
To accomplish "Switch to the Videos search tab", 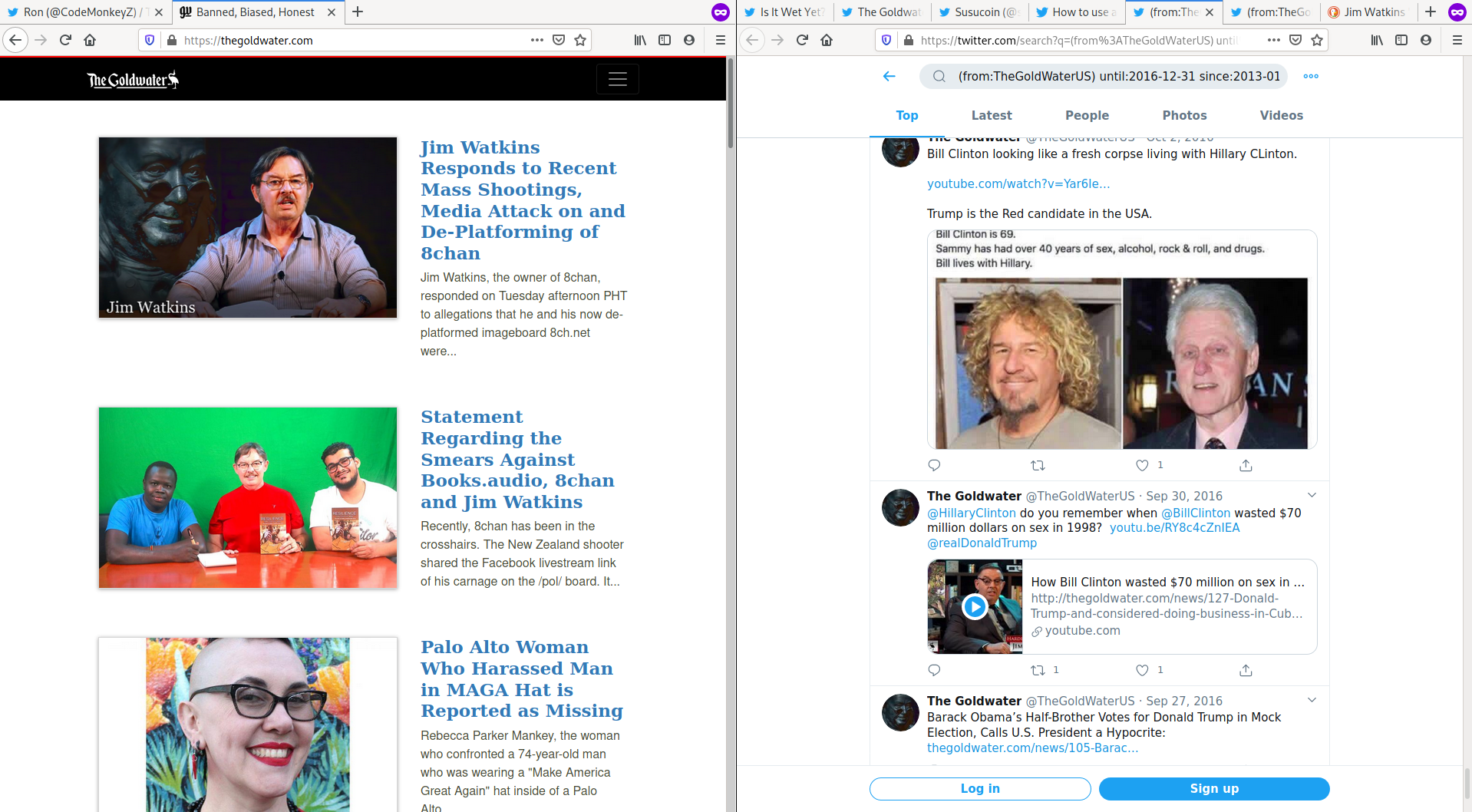I will click(x=1281, y=115).
